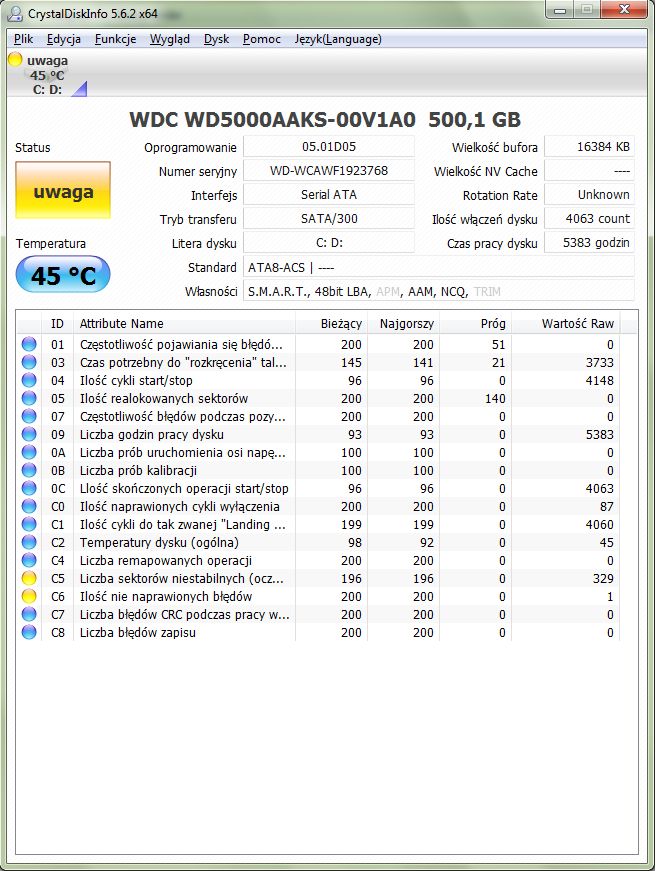Click blue status icon for attribute 05
The height and width of the screenshot is (871, 656).
coord(29,398)
